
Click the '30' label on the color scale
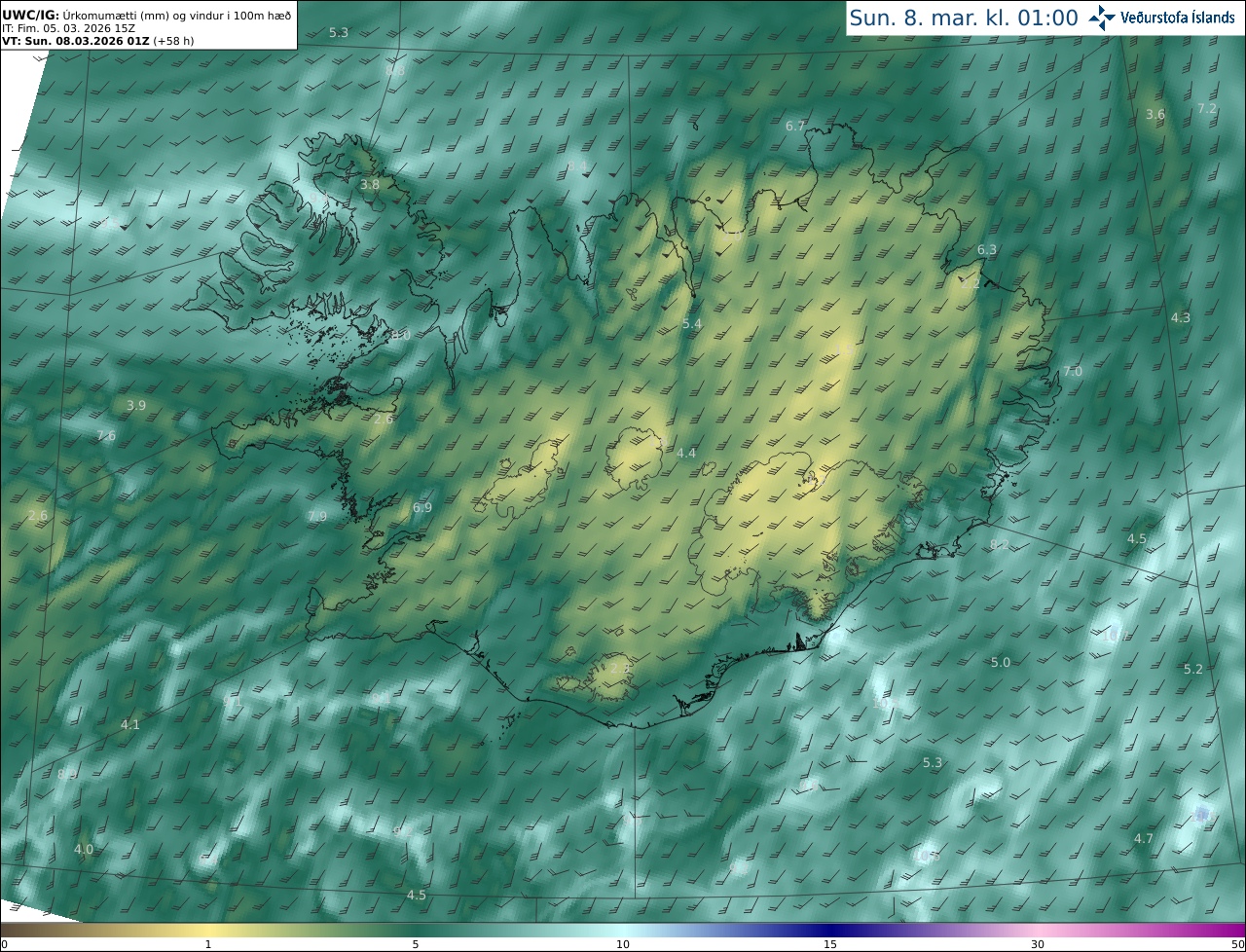1038,944
